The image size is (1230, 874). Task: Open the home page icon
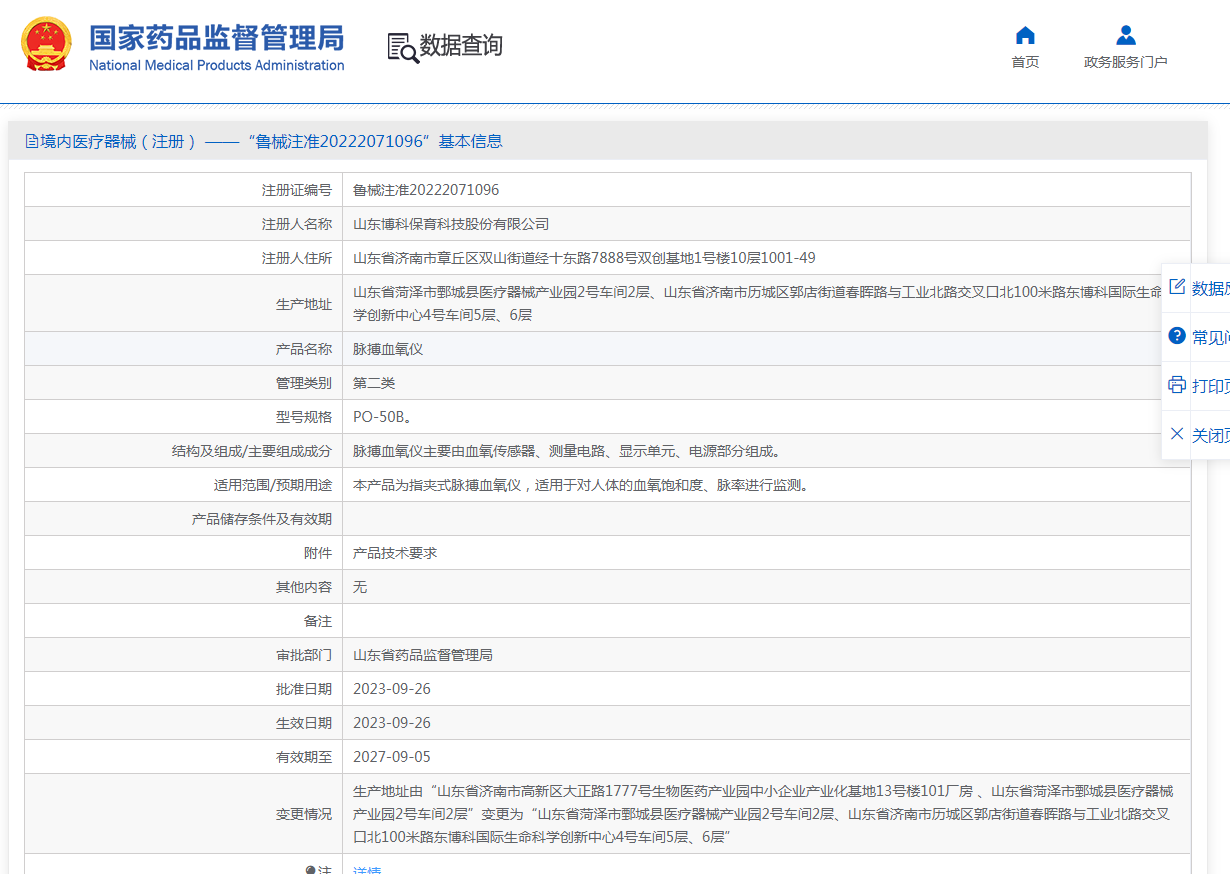1025,36
